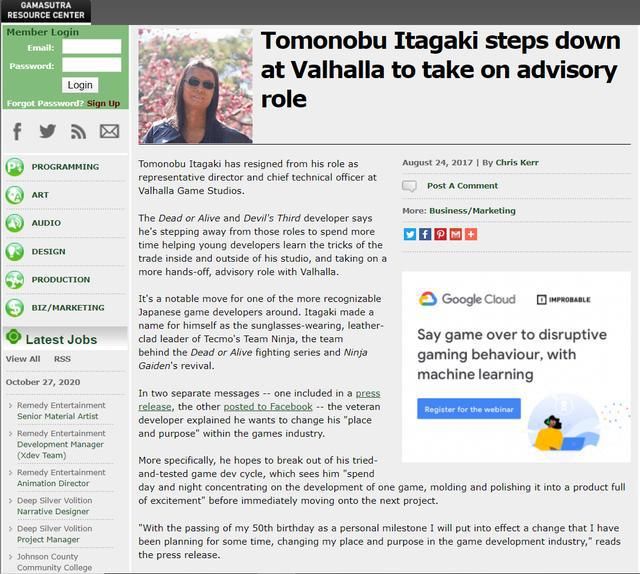This screenshot has height=574, width=640.
Task: Open Johnson County Community College job
Action: (x=54, y=562)
